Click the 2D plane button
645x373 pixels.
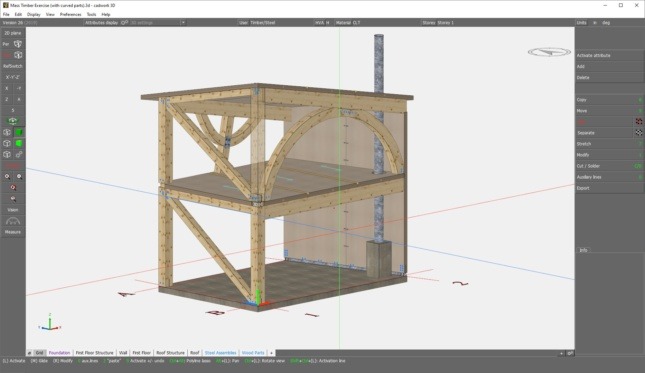(13, 33)
